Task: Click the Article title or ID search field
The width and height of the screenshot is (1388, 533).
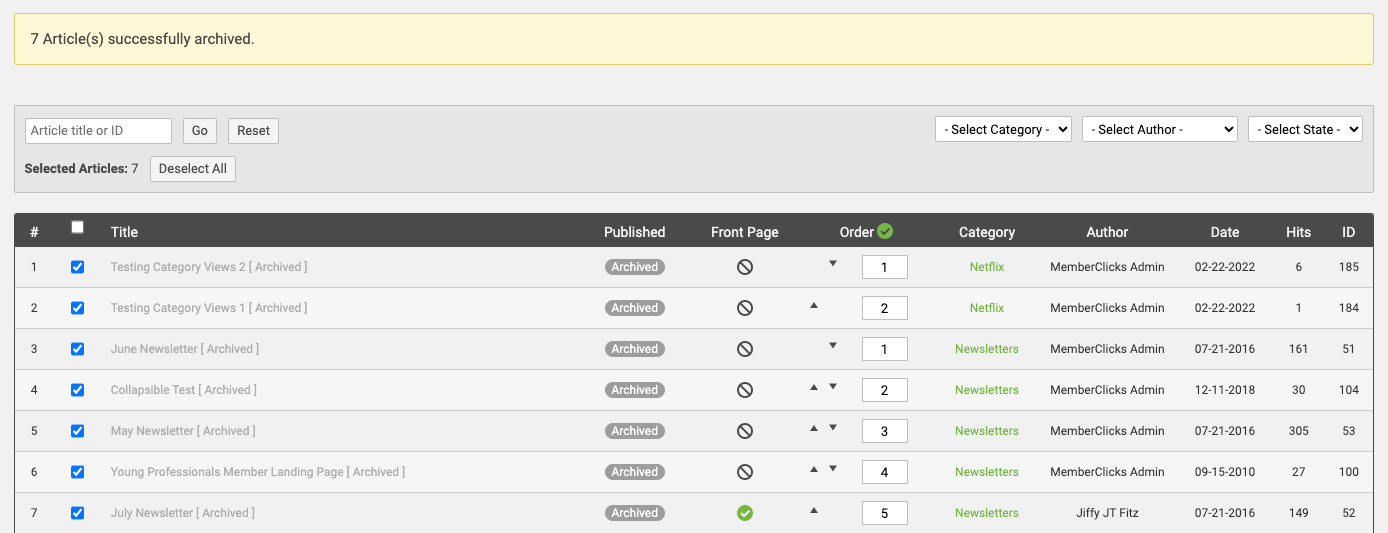Action: click(x=98, y=131)
